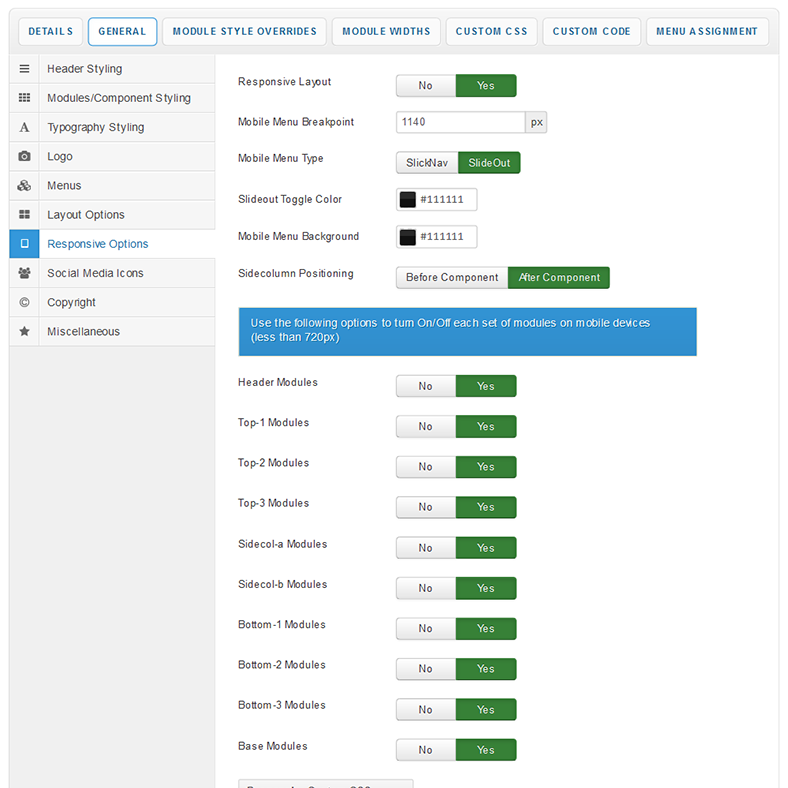Click the Social Media Icons people icon

(x=24, y=273)
